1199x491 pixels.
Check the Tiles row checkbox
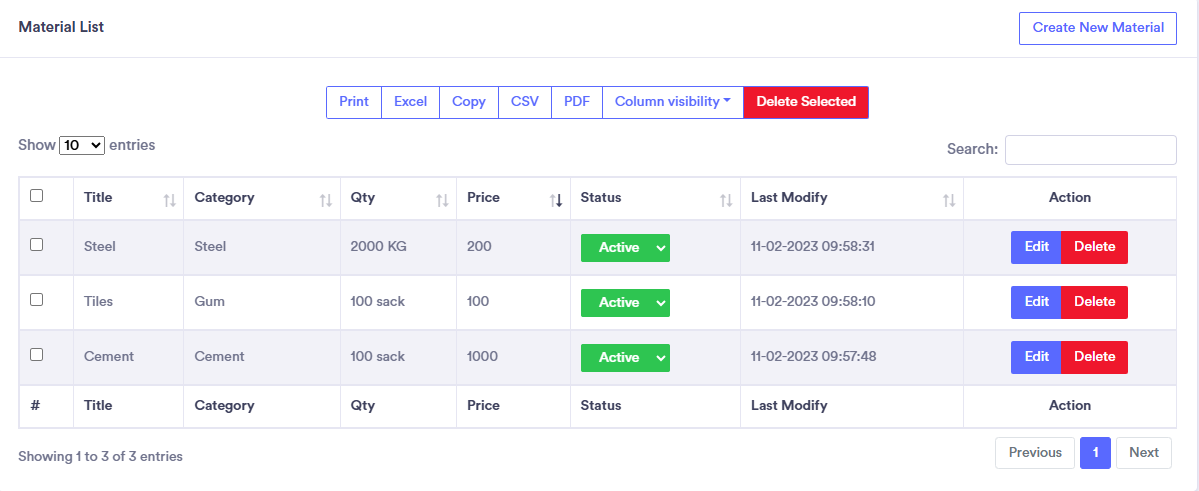click(x=37, y=299)
